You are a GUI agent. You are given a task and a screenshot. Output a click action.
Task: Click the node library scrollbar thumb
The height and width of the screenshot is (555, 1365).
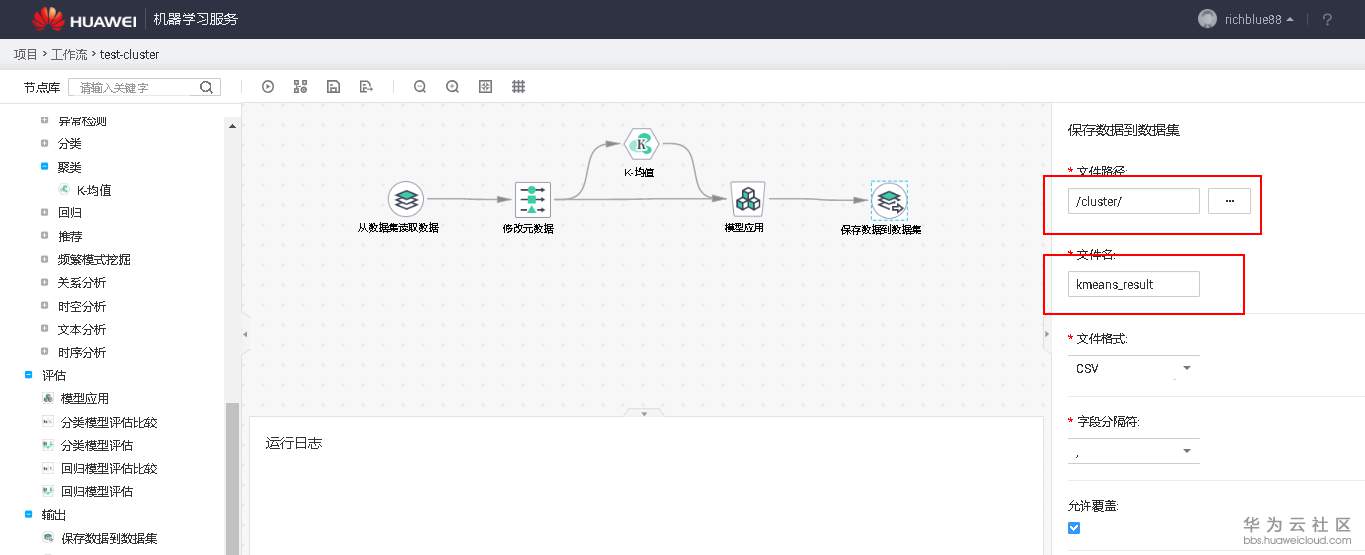pos(232,478)
